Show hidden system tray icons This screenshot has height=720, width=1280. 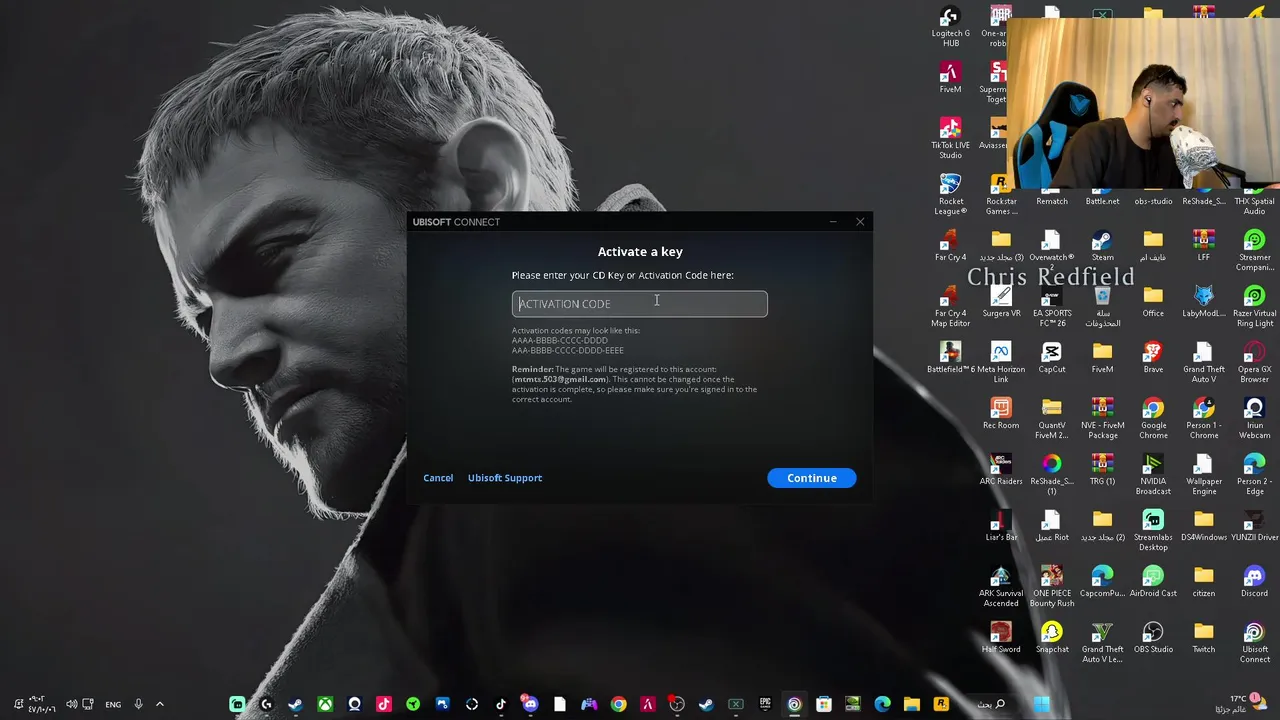point(159,704)
